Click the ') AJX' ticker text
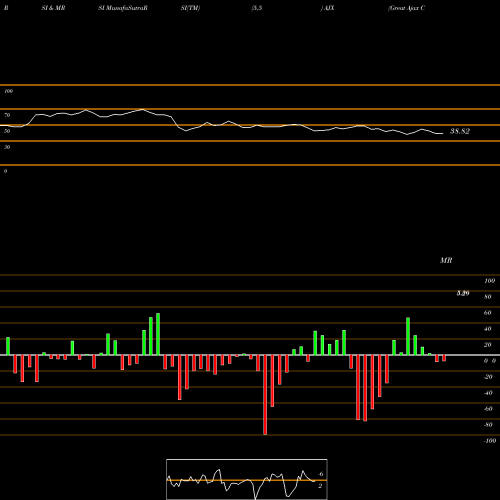The image size is (500, 500). (327, 8)
